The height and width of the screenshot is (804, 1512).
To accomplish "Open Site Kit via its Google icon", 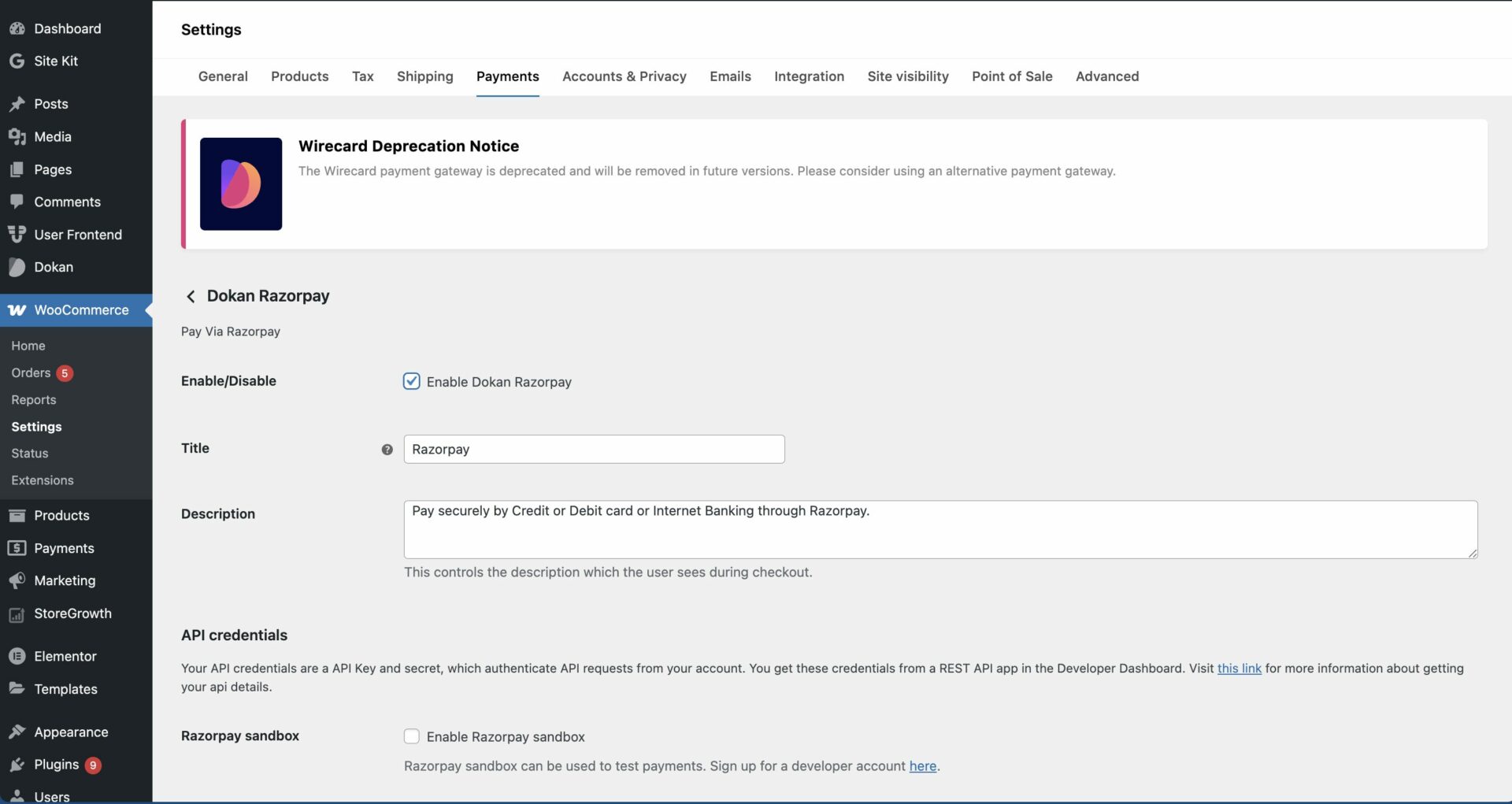I will point(17,61).
